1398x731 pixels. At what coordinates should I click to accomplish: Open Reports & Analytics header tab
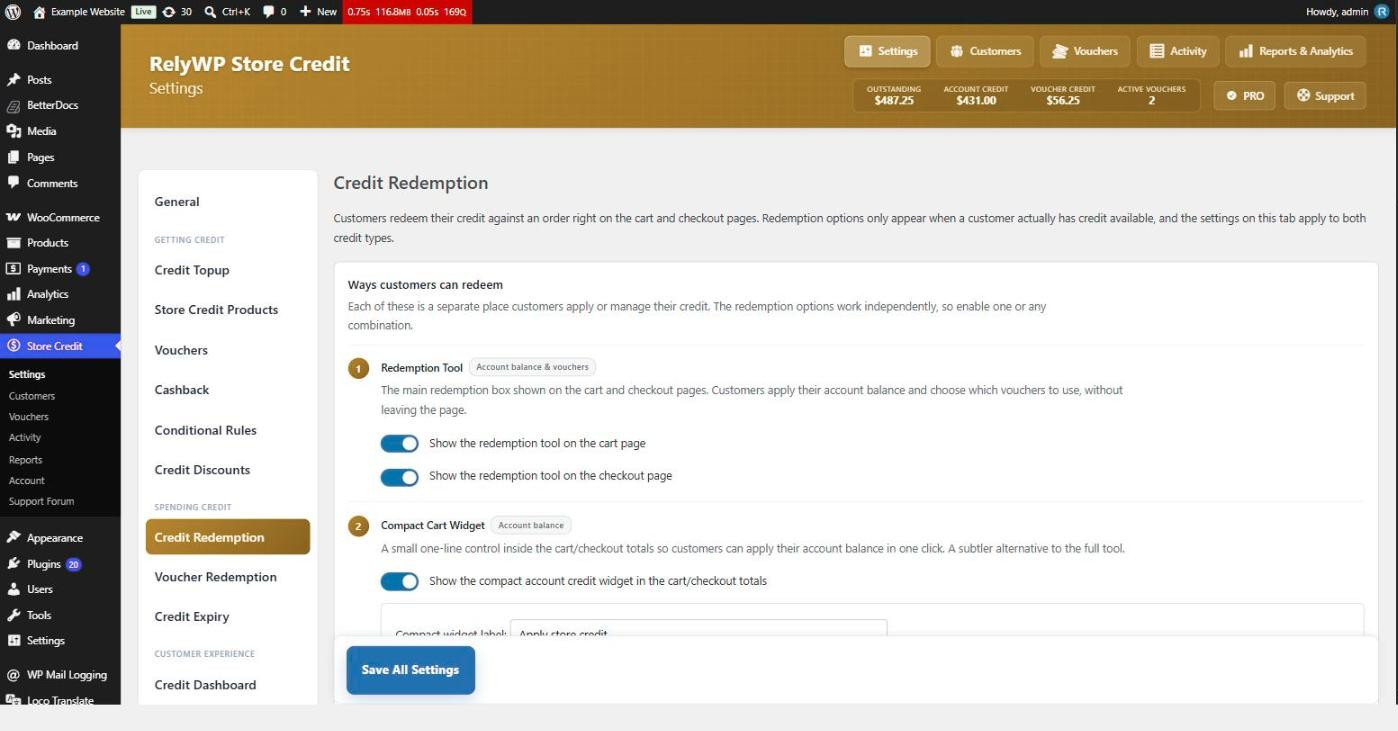point(1295,51)
